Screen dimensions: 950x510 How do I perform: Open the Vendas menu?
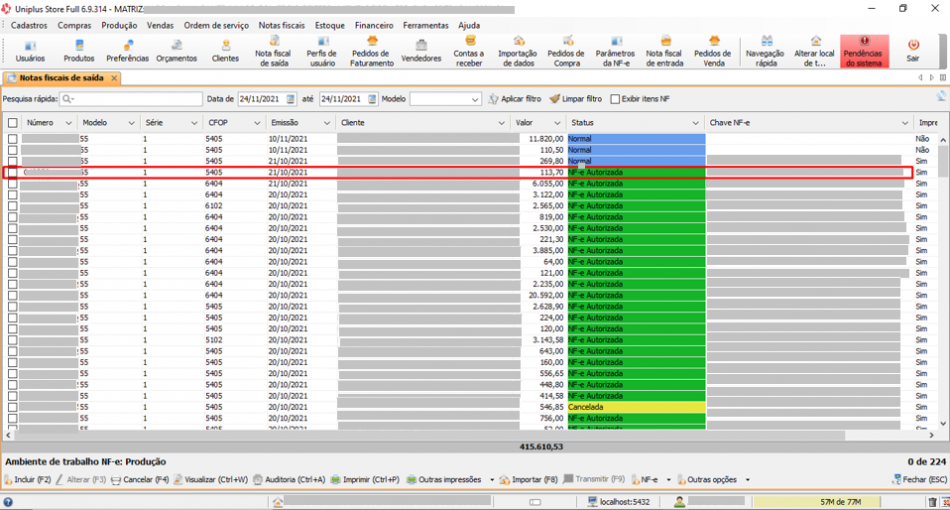pos(160,25)
